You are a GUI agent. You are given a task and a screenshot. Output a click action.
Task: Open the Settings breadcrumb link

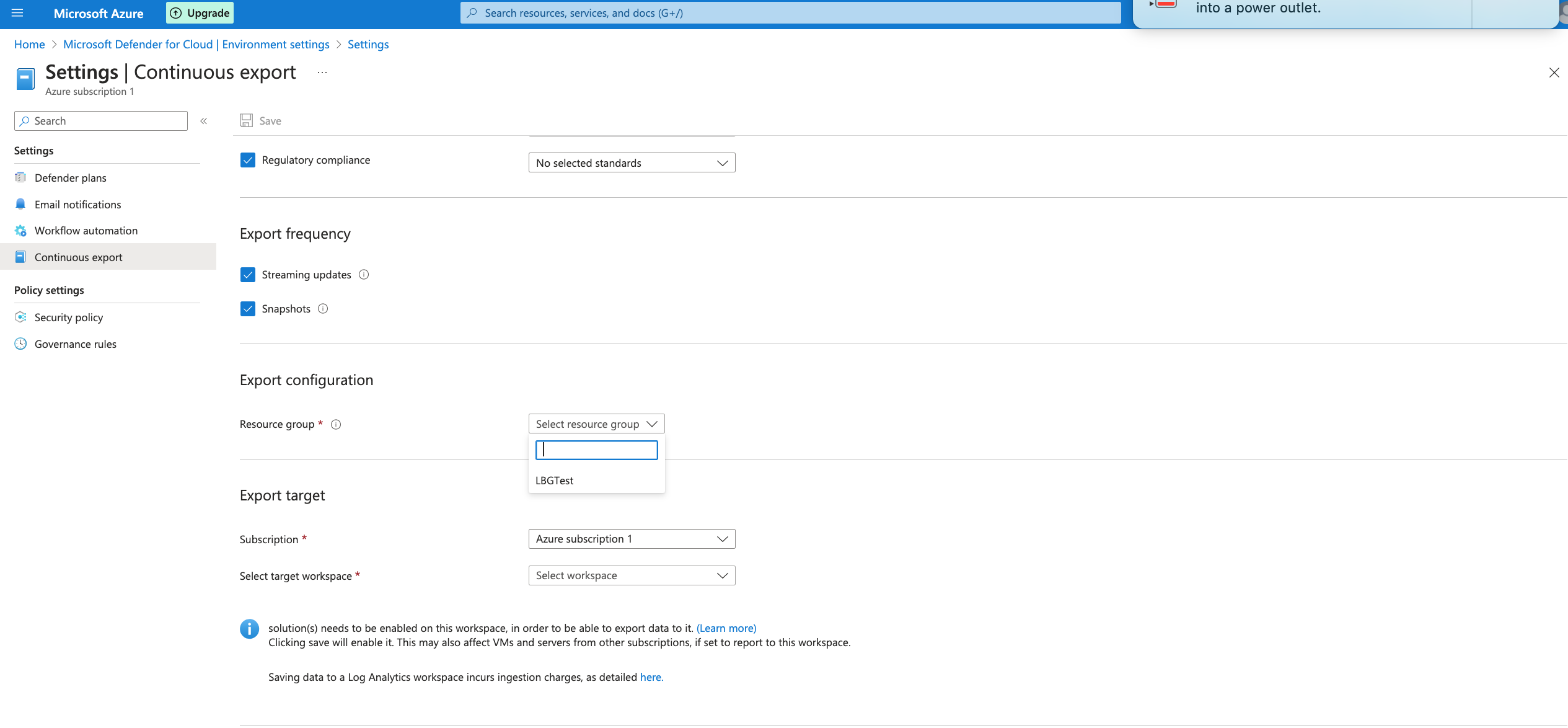[368, 45]
